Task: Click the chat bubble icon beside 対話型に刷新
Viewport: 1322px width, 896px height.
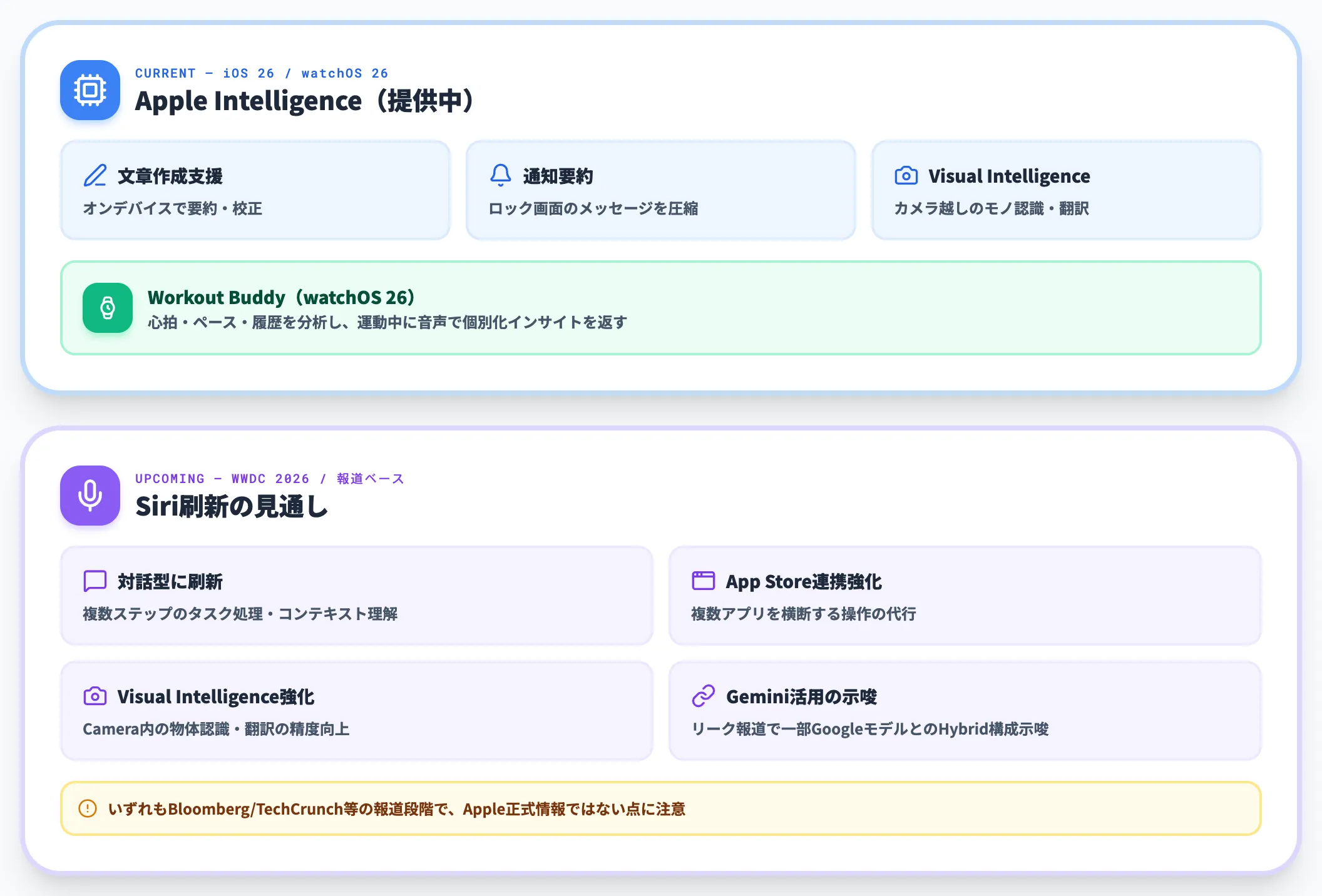Action: 95,581
